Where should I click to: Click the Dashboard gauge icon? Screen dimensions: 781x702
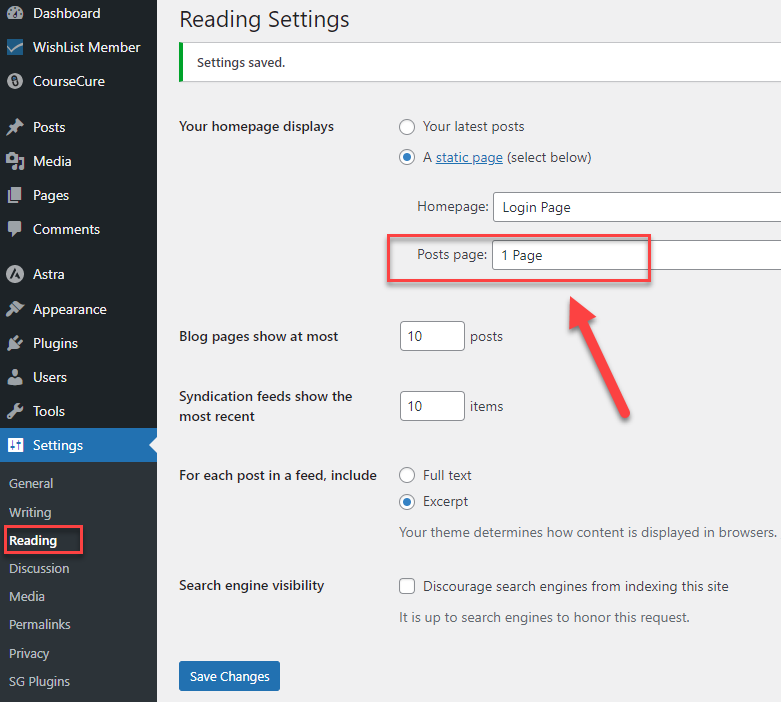coord(15,13)
